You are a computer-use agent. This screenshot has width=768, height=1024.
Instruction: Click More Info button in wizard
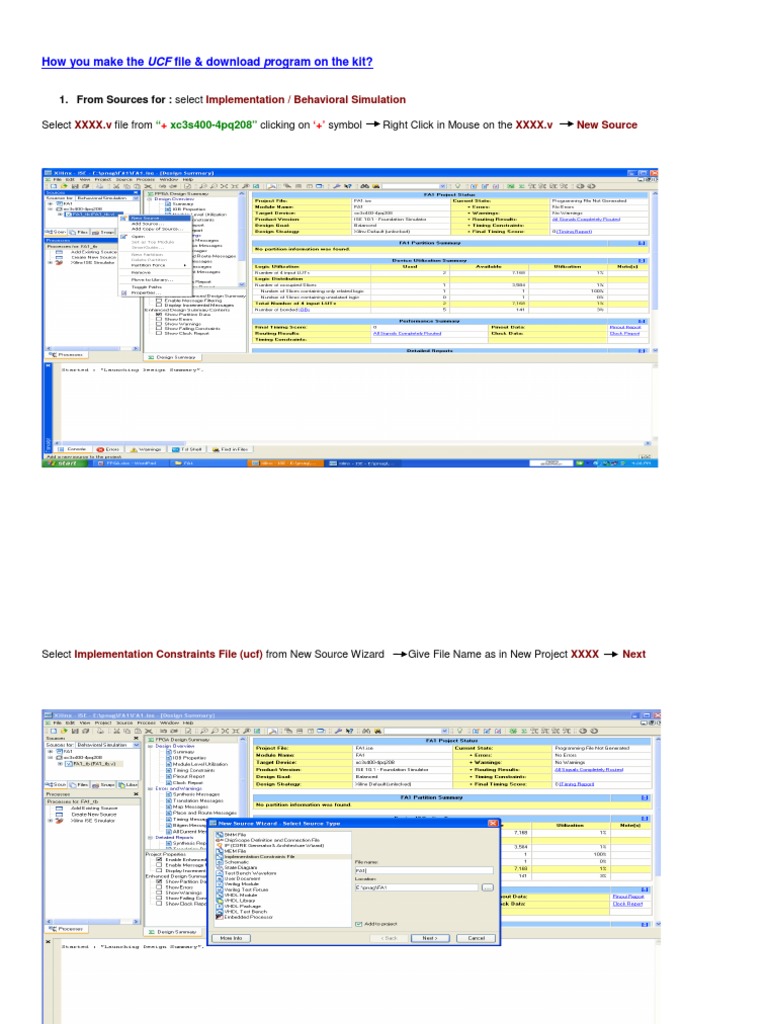[x=231, y=938]
